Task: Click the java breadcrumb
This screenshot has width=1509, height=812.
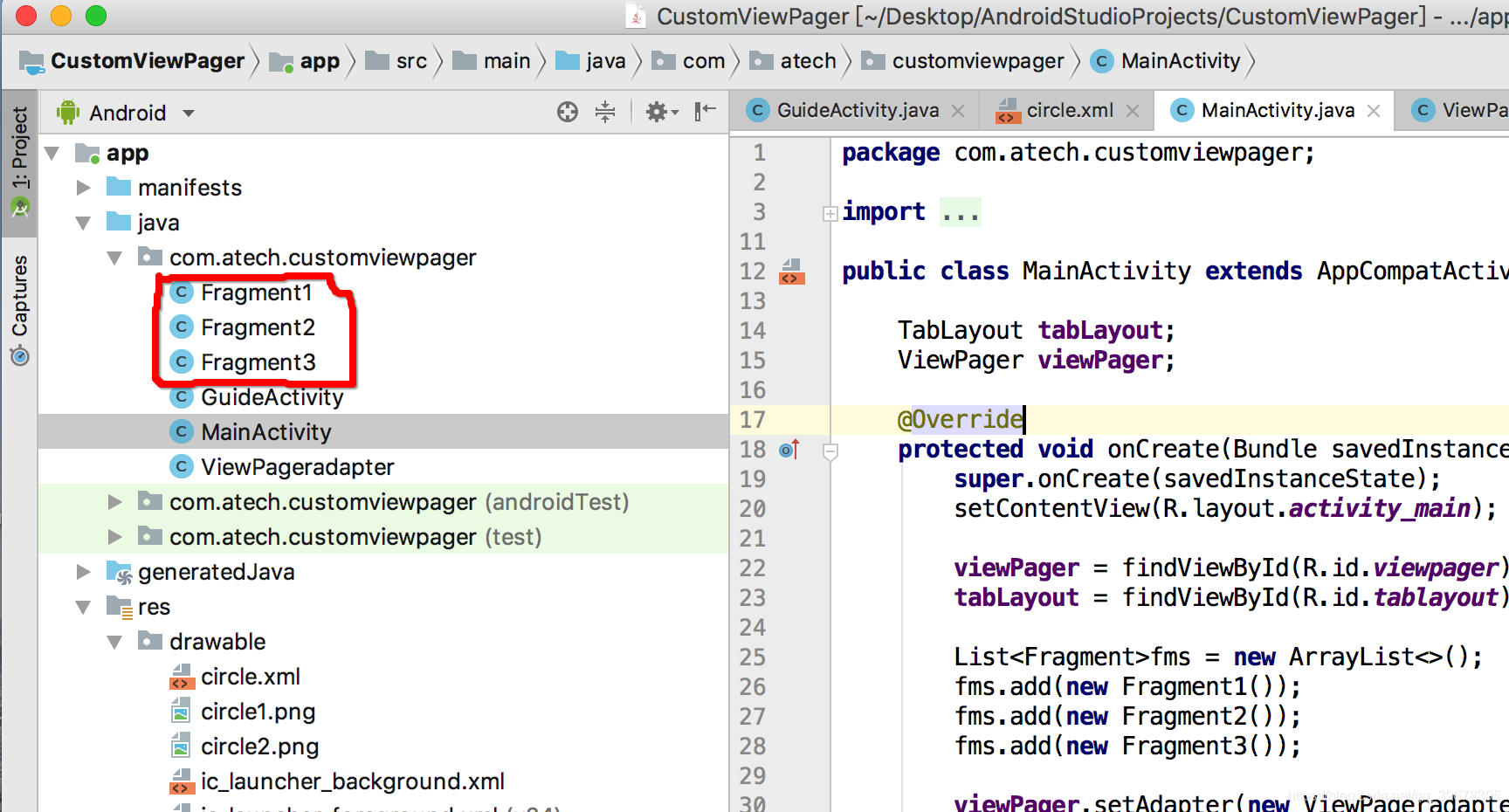Action: [x=591, y=61]
